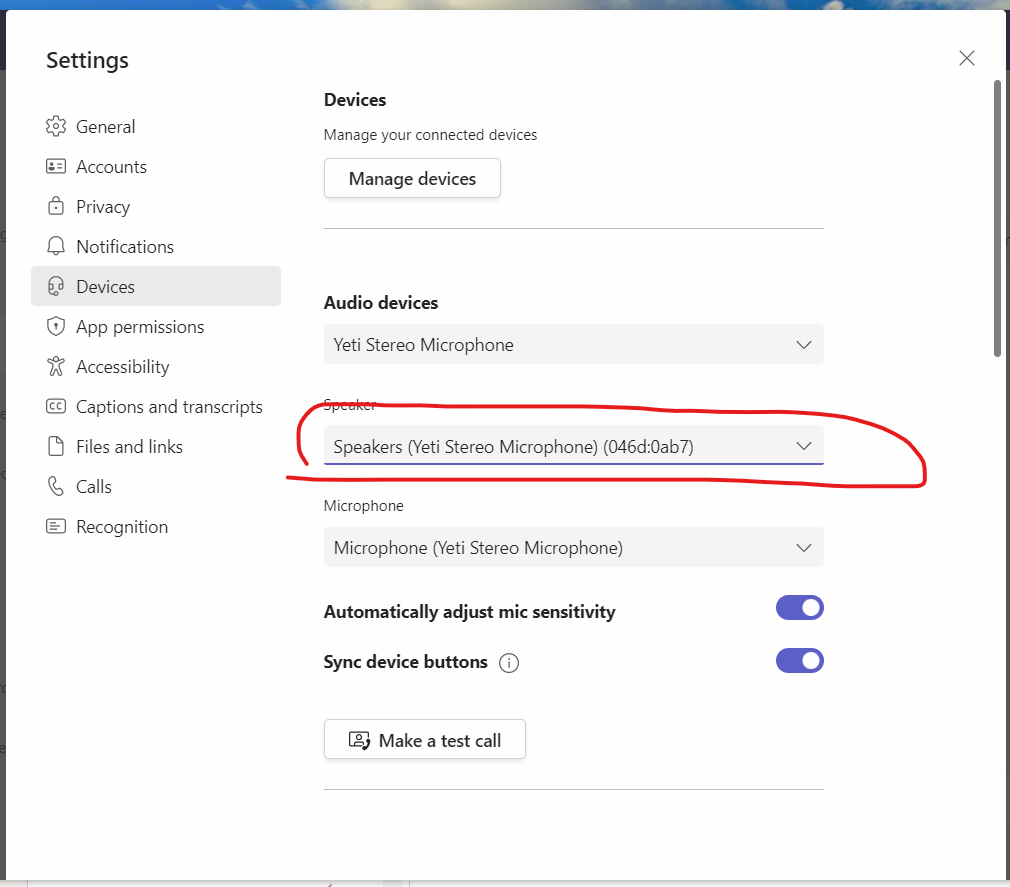
Task: Click the Calls phone icon
Action: pos(56,487)
